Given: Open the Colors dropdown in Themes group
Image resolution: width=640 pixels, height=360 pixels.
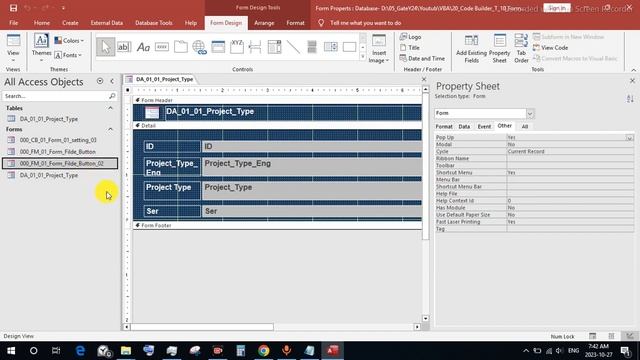Looking at the screenshot, I should point(69,40).
